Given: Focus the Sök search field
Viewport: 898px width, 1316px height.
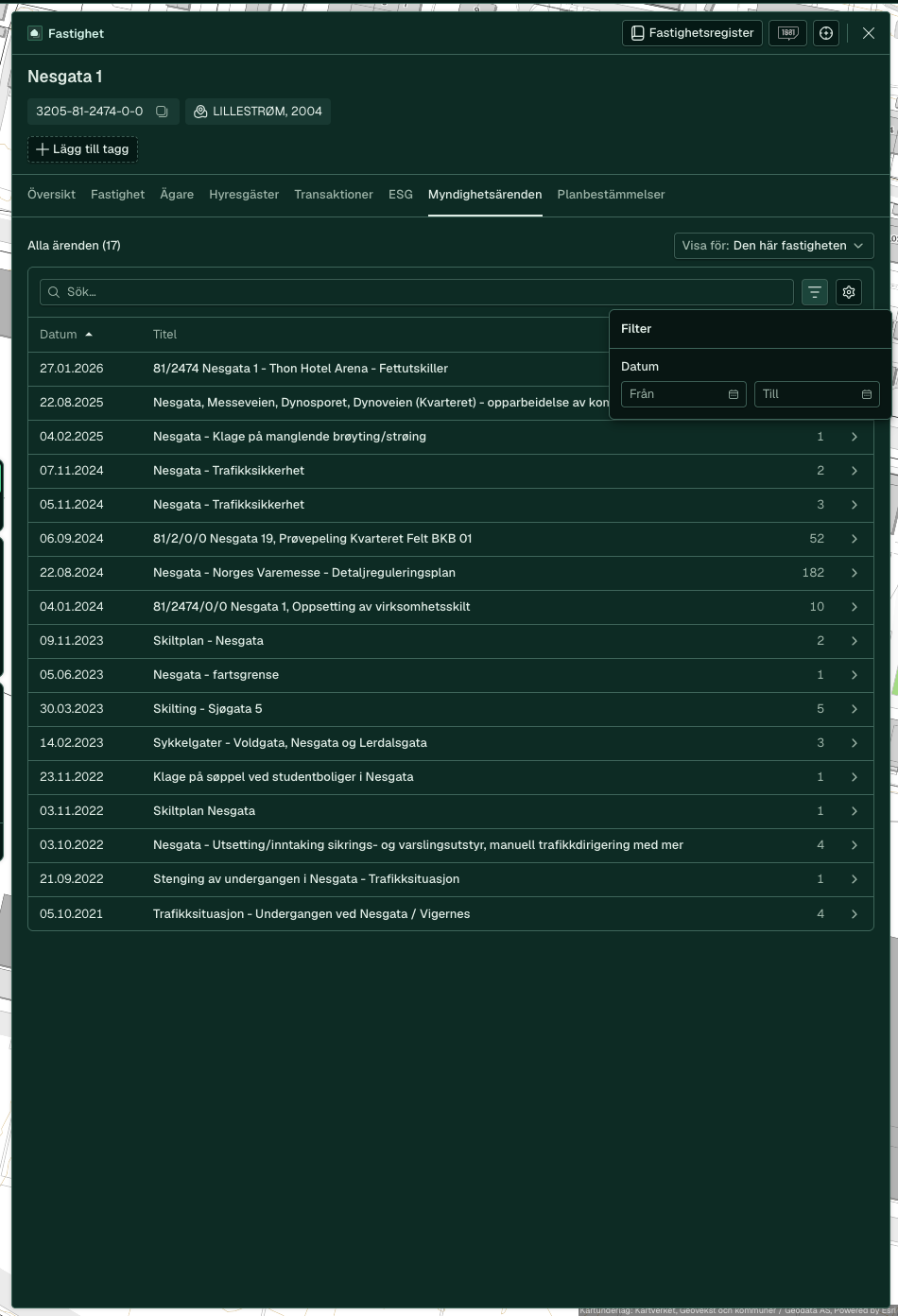Looking at the screenshot, I should click(x=417, y=292).
